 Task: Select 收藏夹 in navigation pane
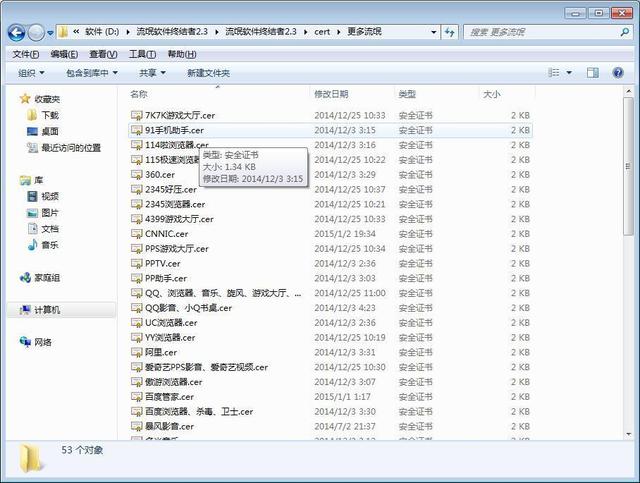40,99
